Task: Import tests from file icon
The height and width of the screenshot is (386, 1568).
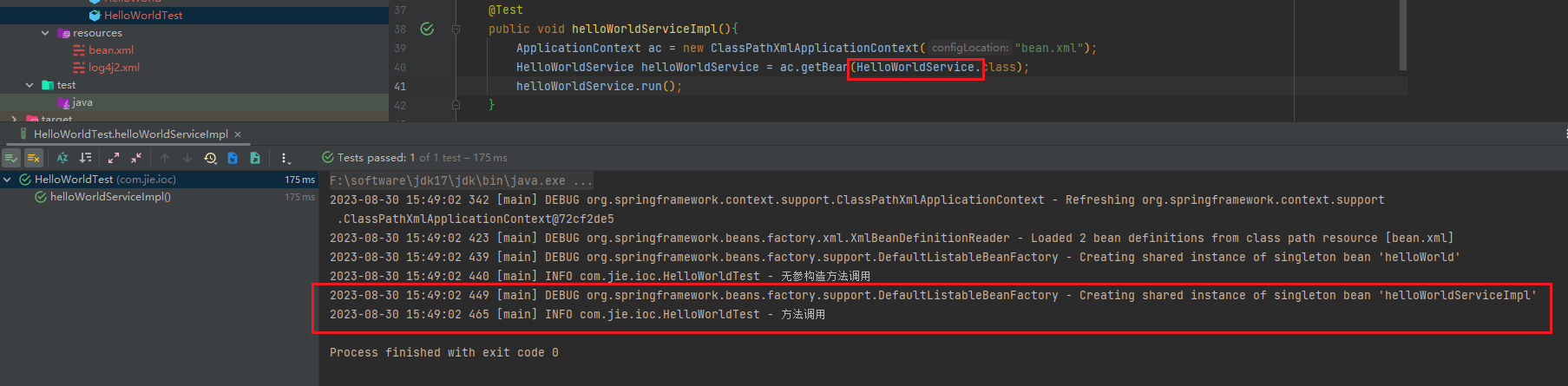Action: point(233,158)
